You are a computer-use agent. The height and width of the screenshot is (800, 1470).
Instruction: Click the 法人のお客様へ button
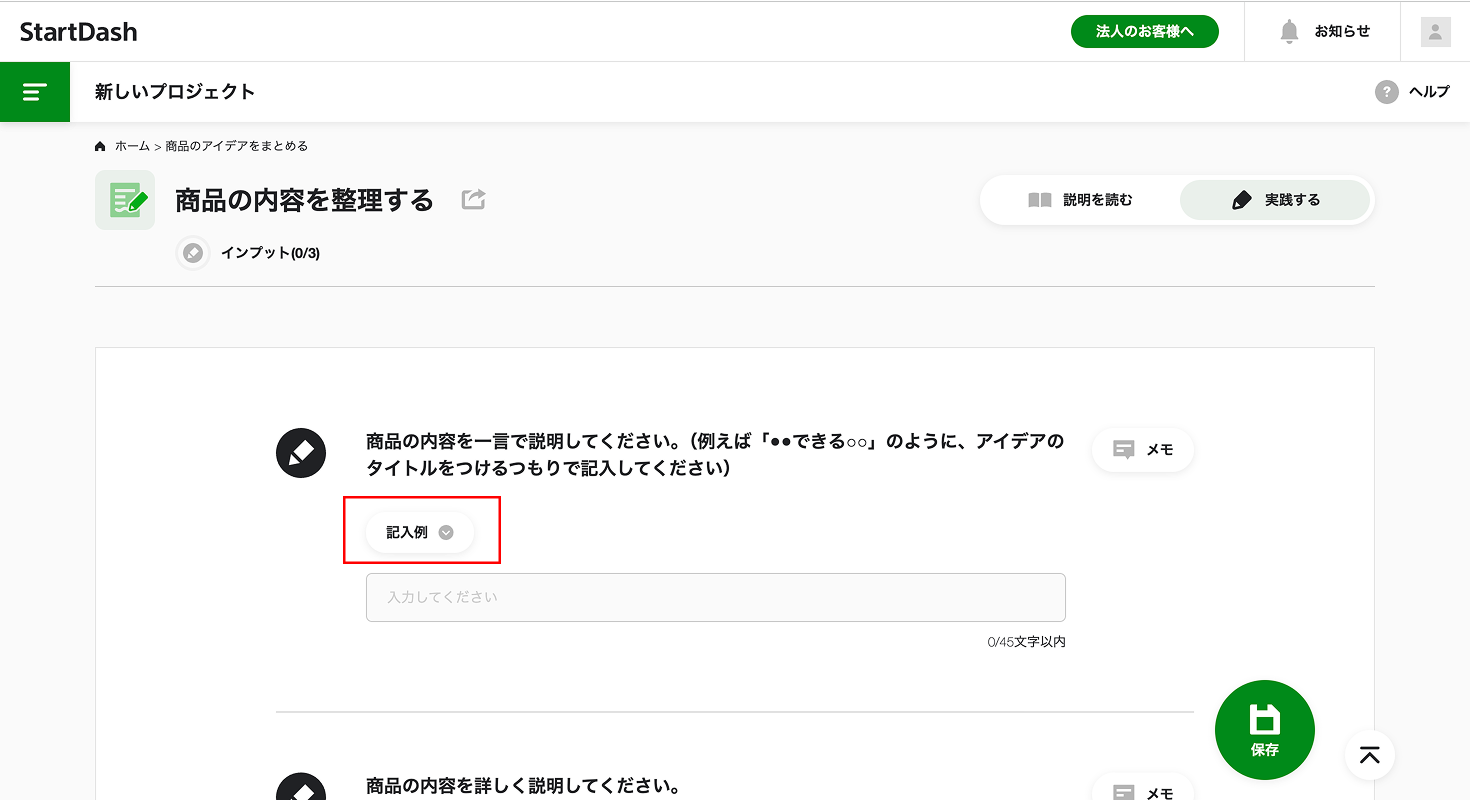(x=1144, y=32)
